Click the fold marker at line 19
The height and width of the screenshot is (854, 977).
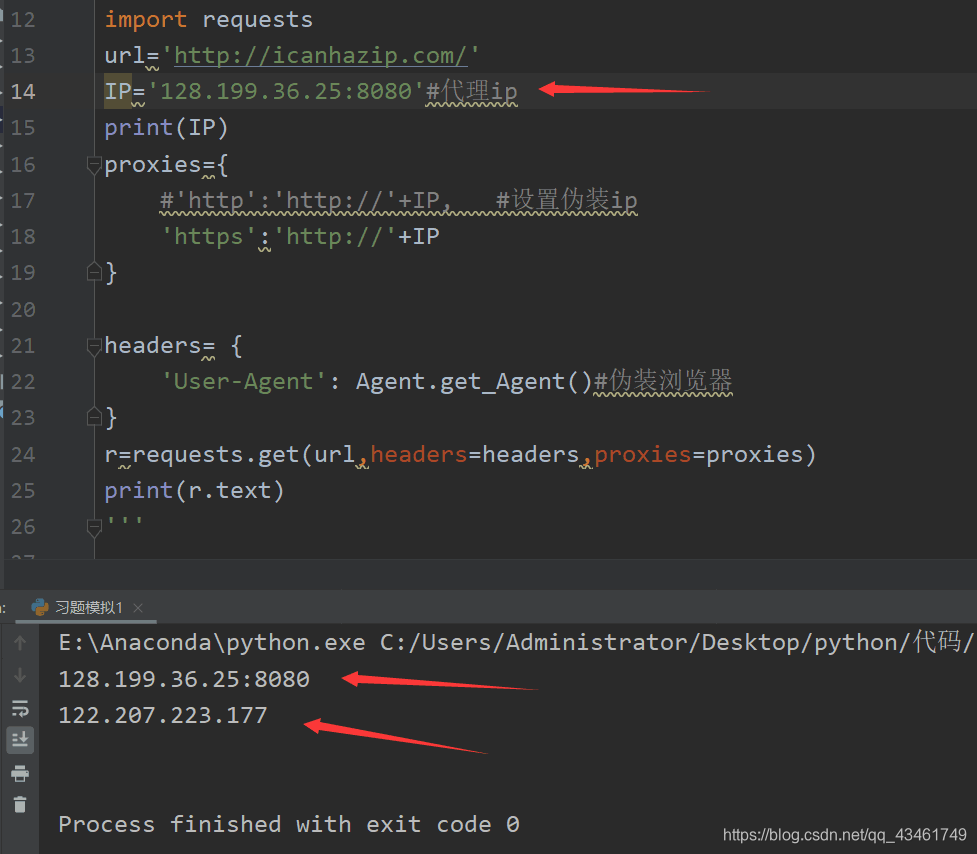pyautogui.click(x=93, y=271)
